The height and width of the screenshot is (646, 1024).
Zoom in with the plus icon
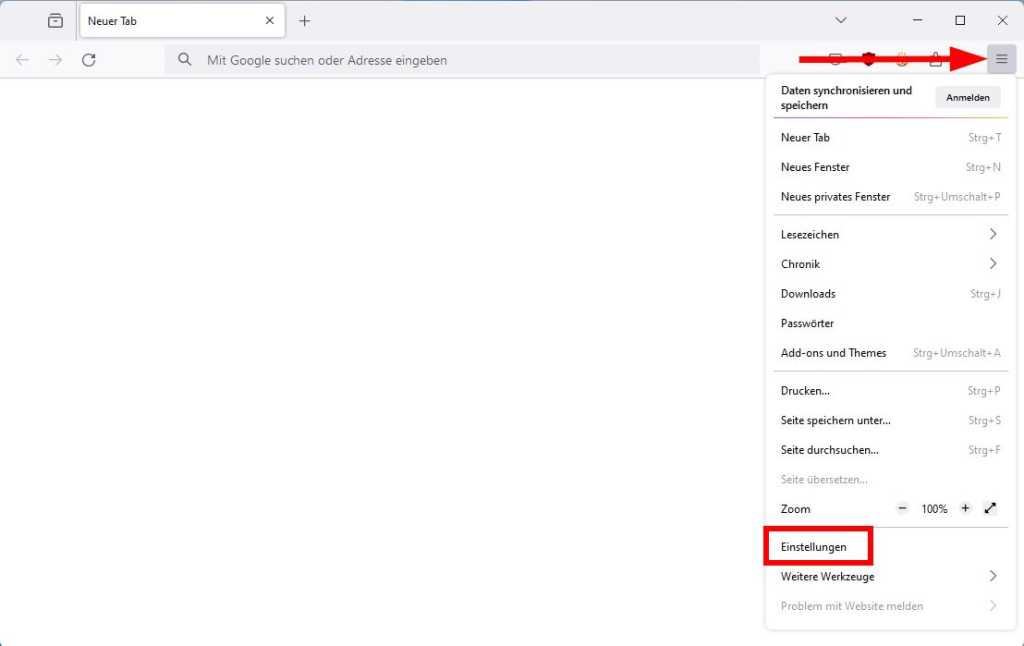tap(965, 508)
